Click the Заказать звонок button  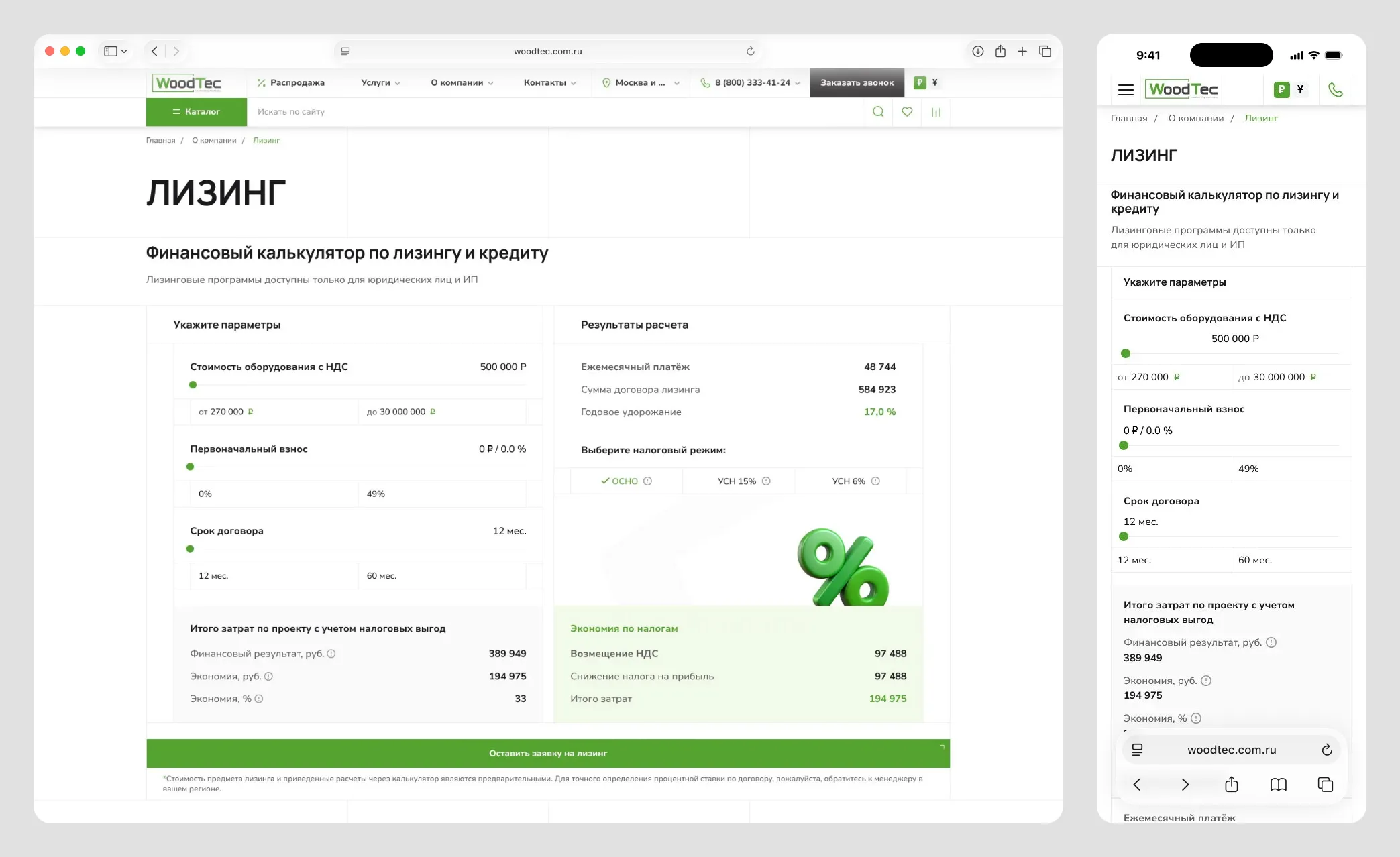857,83
